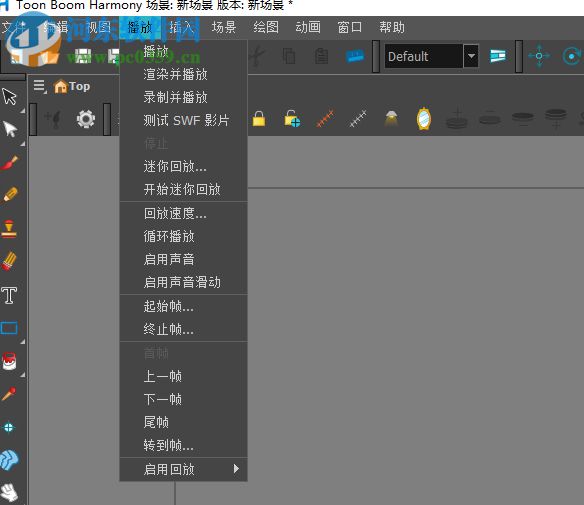The height and width of the screenshot is (505, 584).
Task: Select the Text tool
Action: click(x=9, y=295)
